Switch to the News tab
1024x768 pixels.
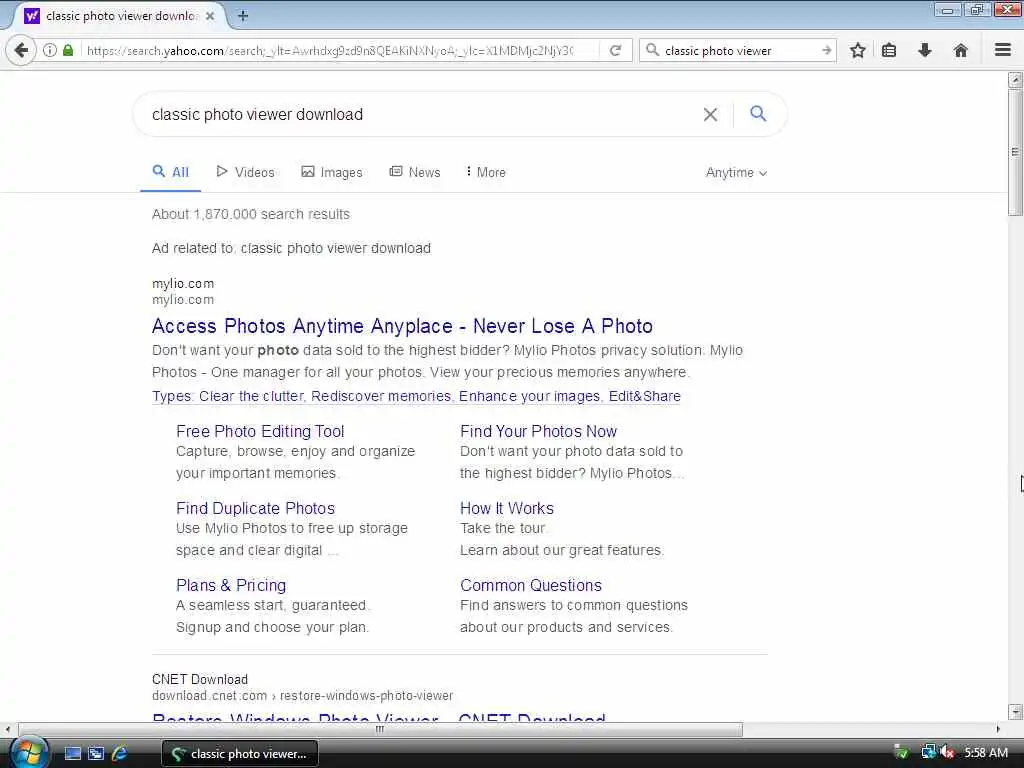pos(415,172)
